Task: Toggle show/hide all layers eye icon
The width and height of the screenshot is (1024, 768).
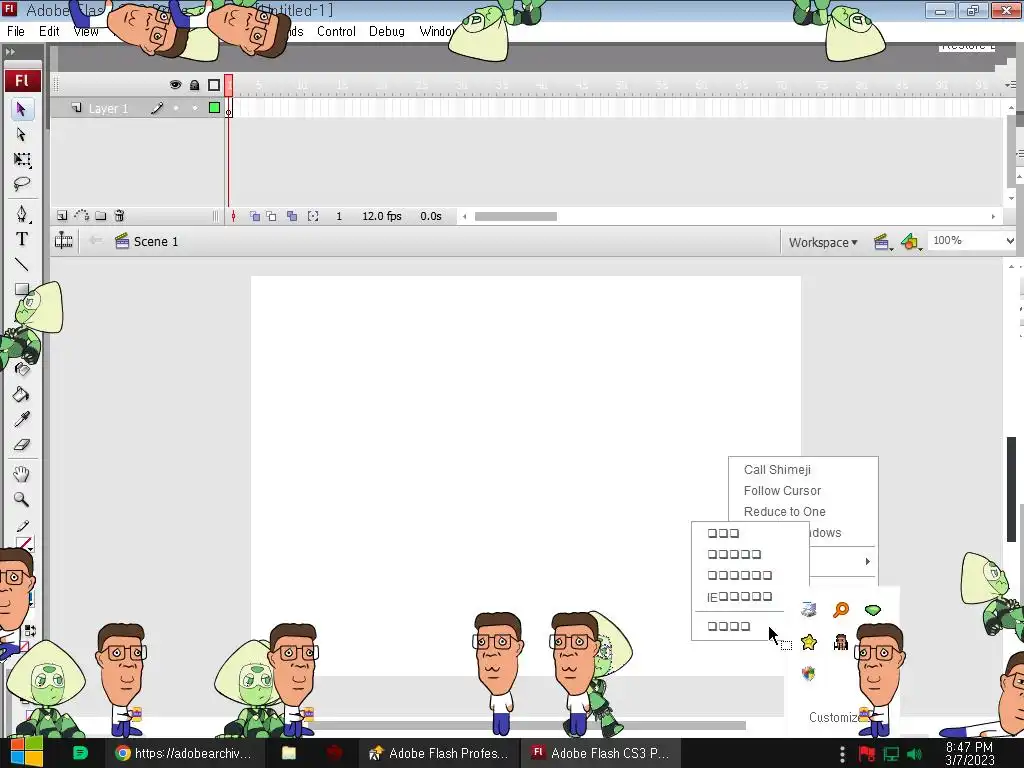Action: click(x=175, y=85)
